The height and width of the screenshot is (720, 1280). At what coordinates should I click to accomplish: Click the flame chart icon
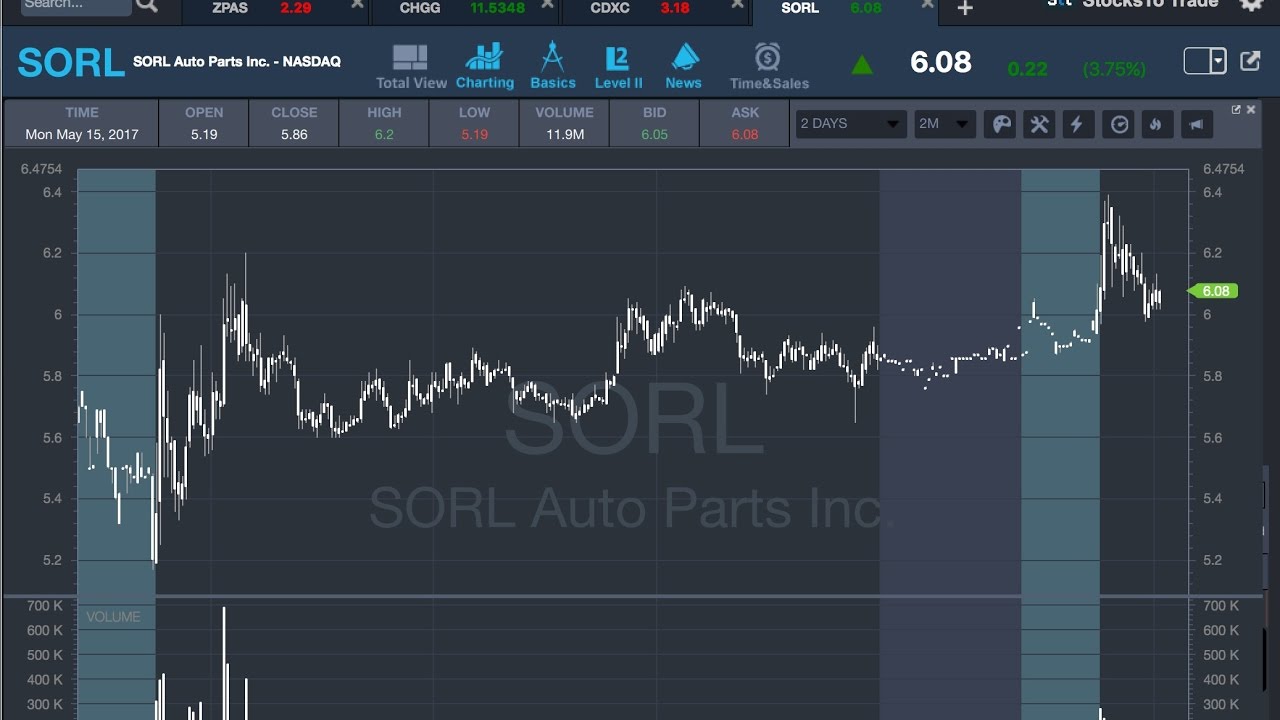pyautogui.click(x=1156, y=124)
